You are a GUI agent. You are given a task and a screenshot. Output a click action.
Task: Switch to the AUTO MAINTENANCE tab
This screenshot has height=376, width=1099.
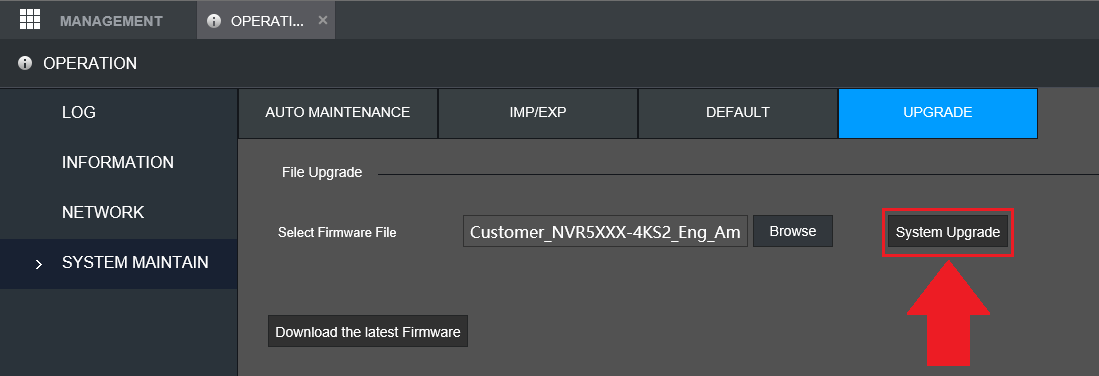[x=338, y=113]
